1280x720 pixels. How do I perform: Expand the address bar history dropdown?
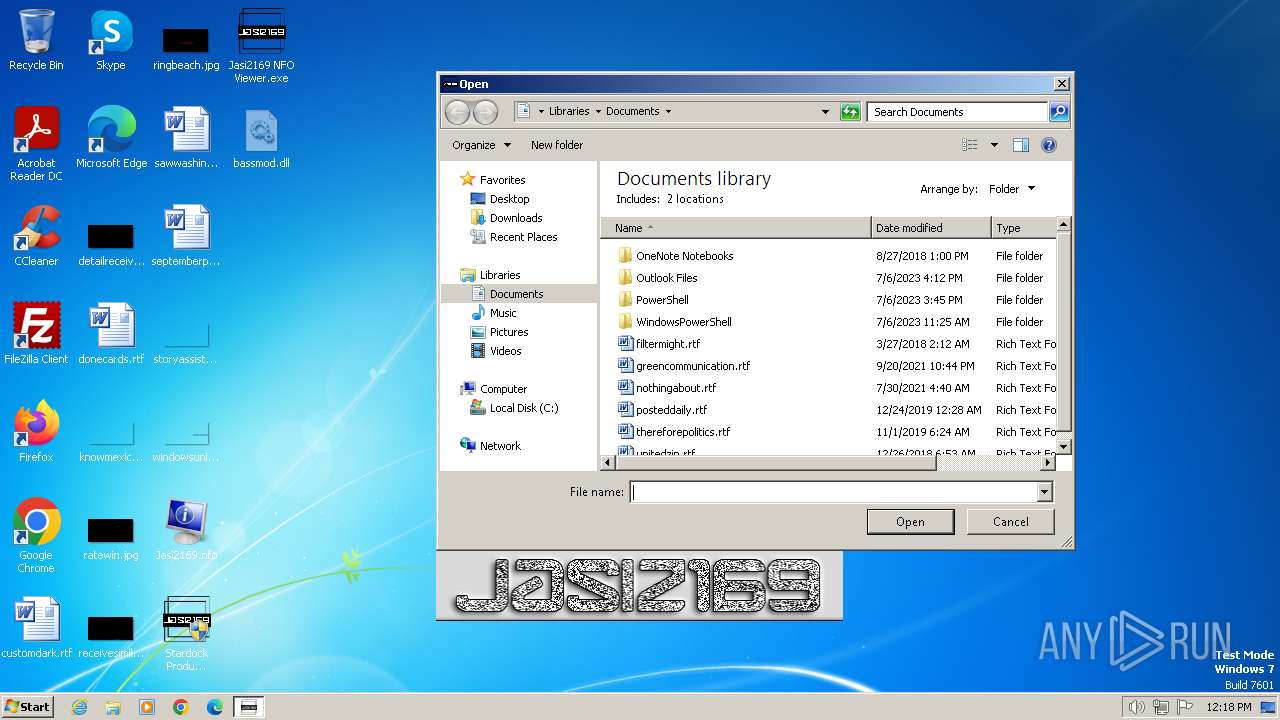pyautogui.click(x=825, y=112)
